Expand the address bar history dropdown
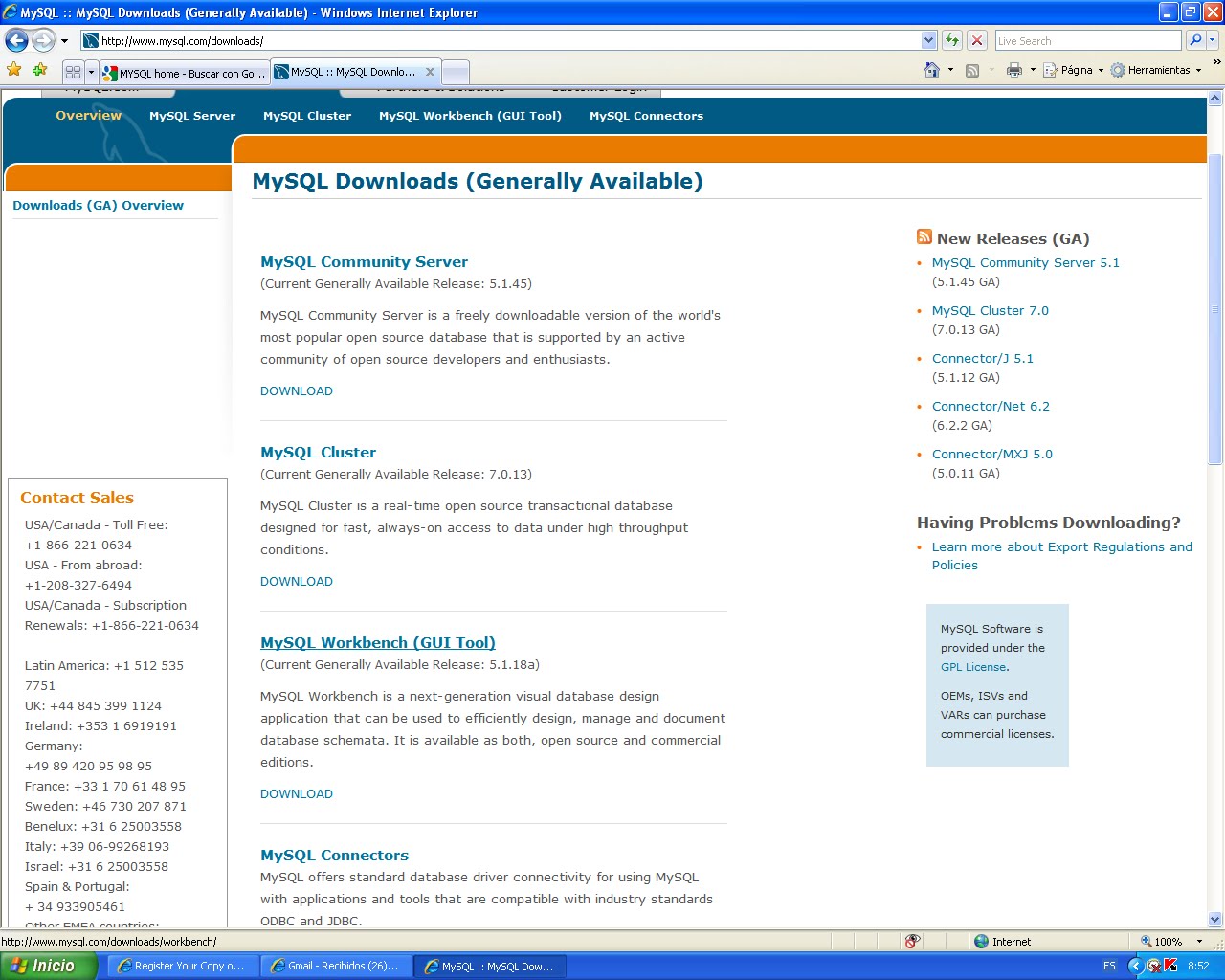Image resolution: width=1225 pixels, height=980 pixels. (928, 40)
